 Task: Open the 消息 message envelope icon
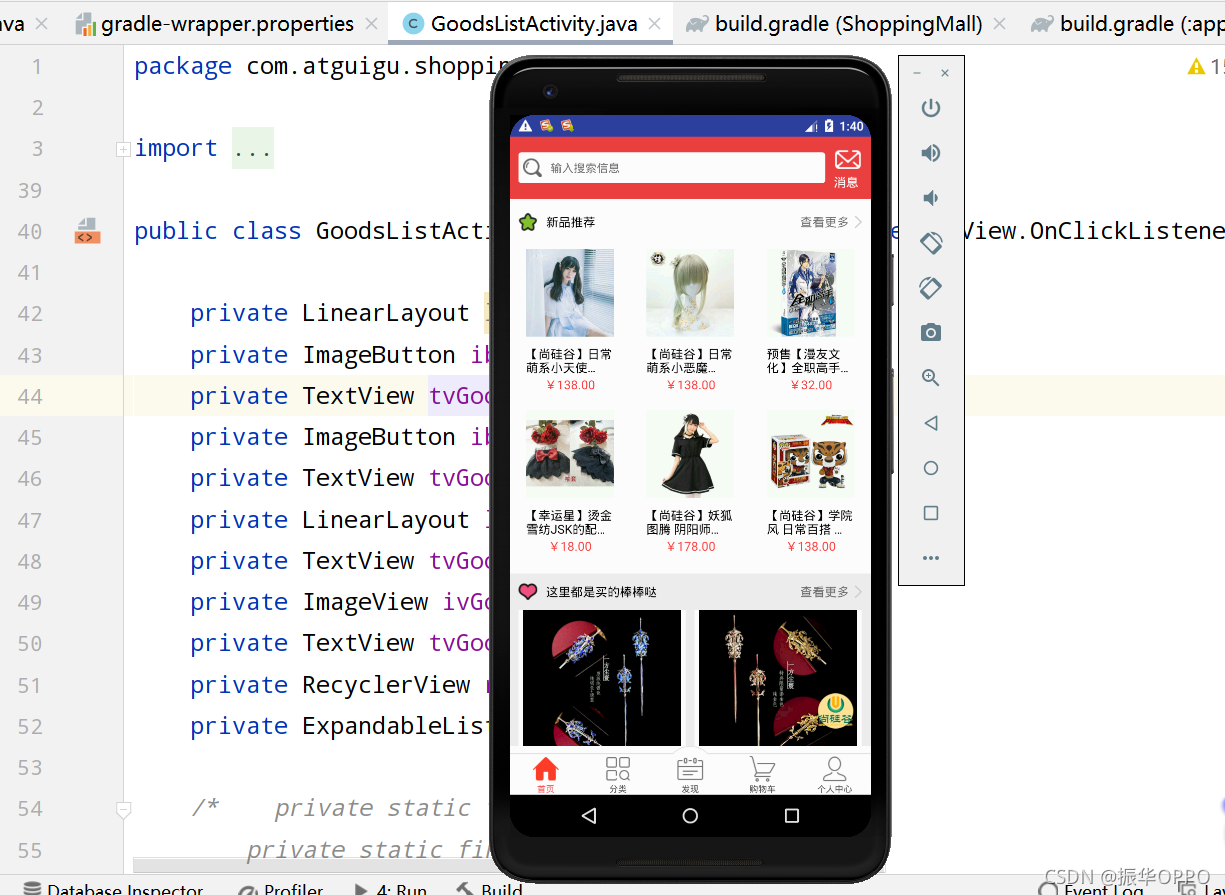847,160
